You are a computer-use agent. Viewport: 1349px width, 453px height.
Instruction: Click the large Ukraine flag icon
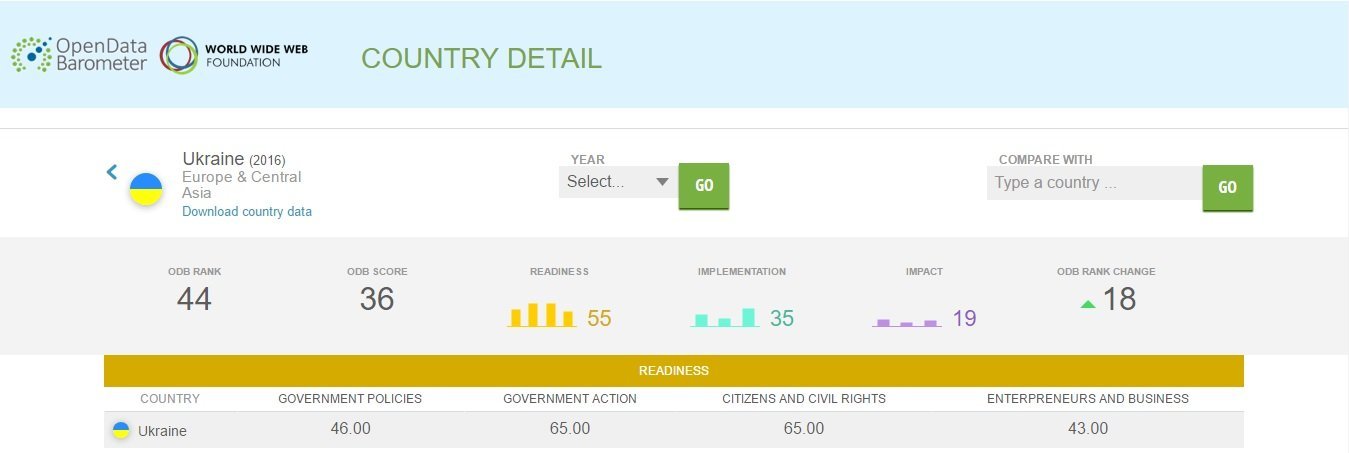point(146,189)
